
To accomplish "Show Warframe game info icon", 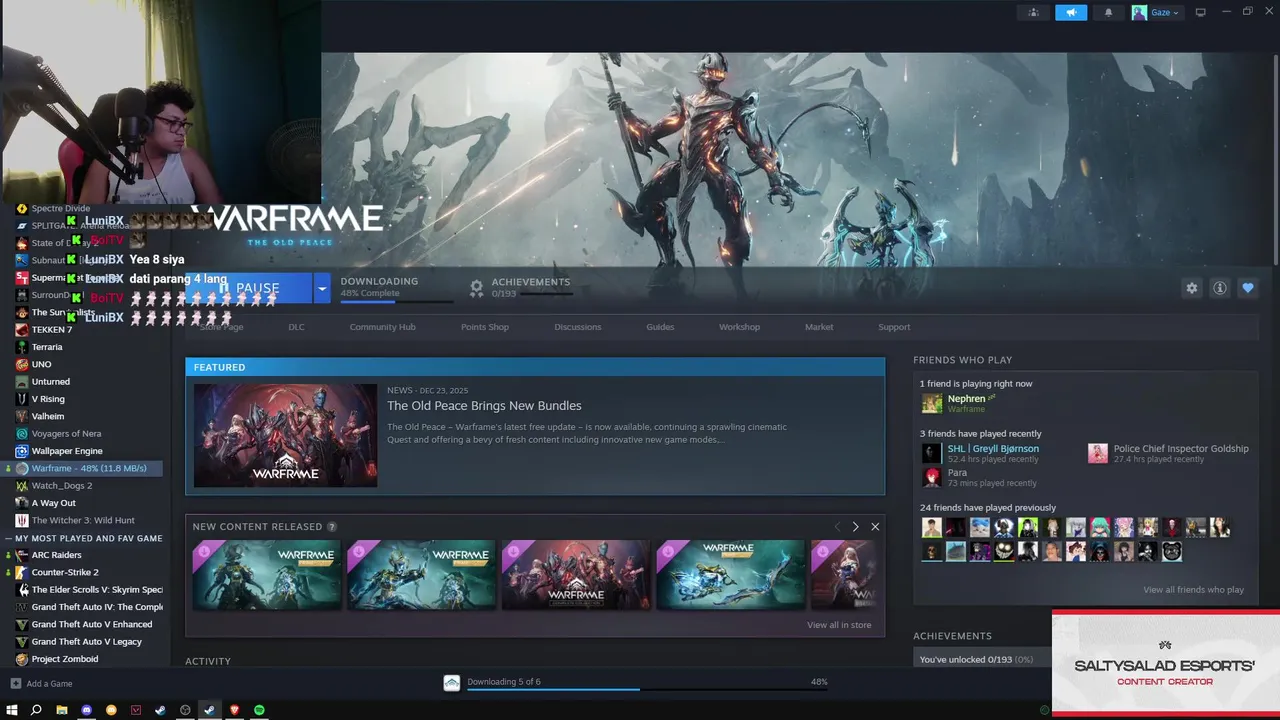I will click(1219, 288).
